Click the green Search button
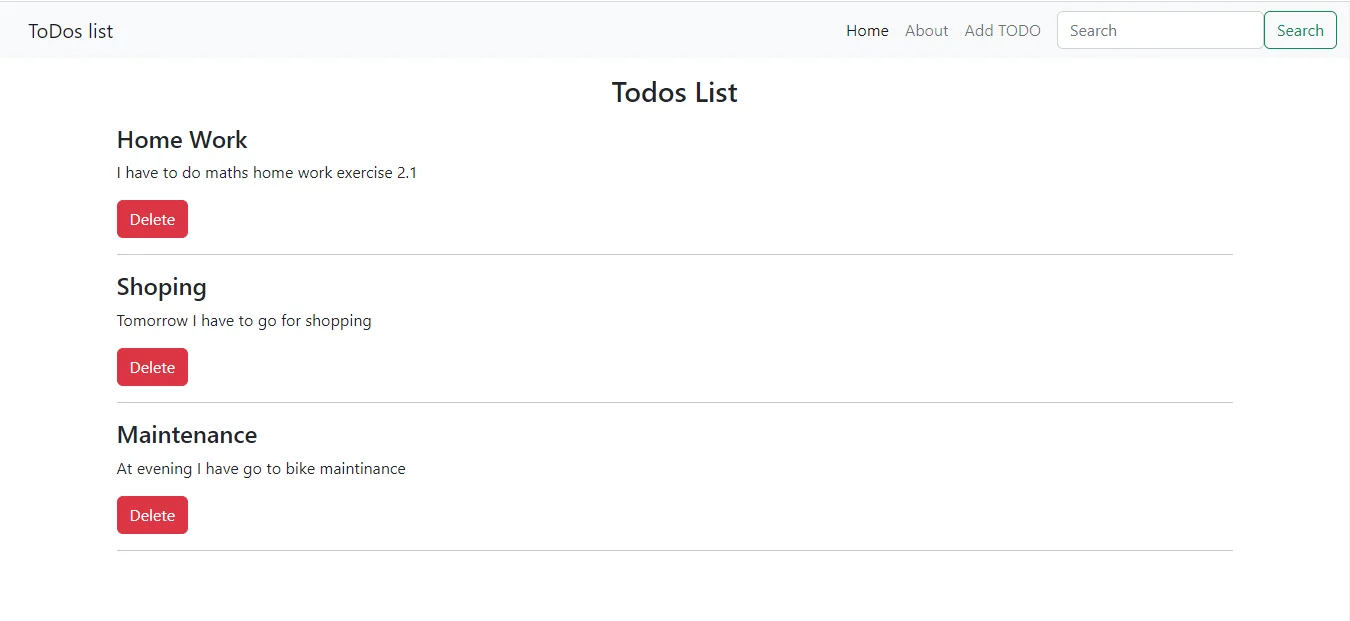This screenshot has width=1350, height=621. click(x=1300, y=30)
